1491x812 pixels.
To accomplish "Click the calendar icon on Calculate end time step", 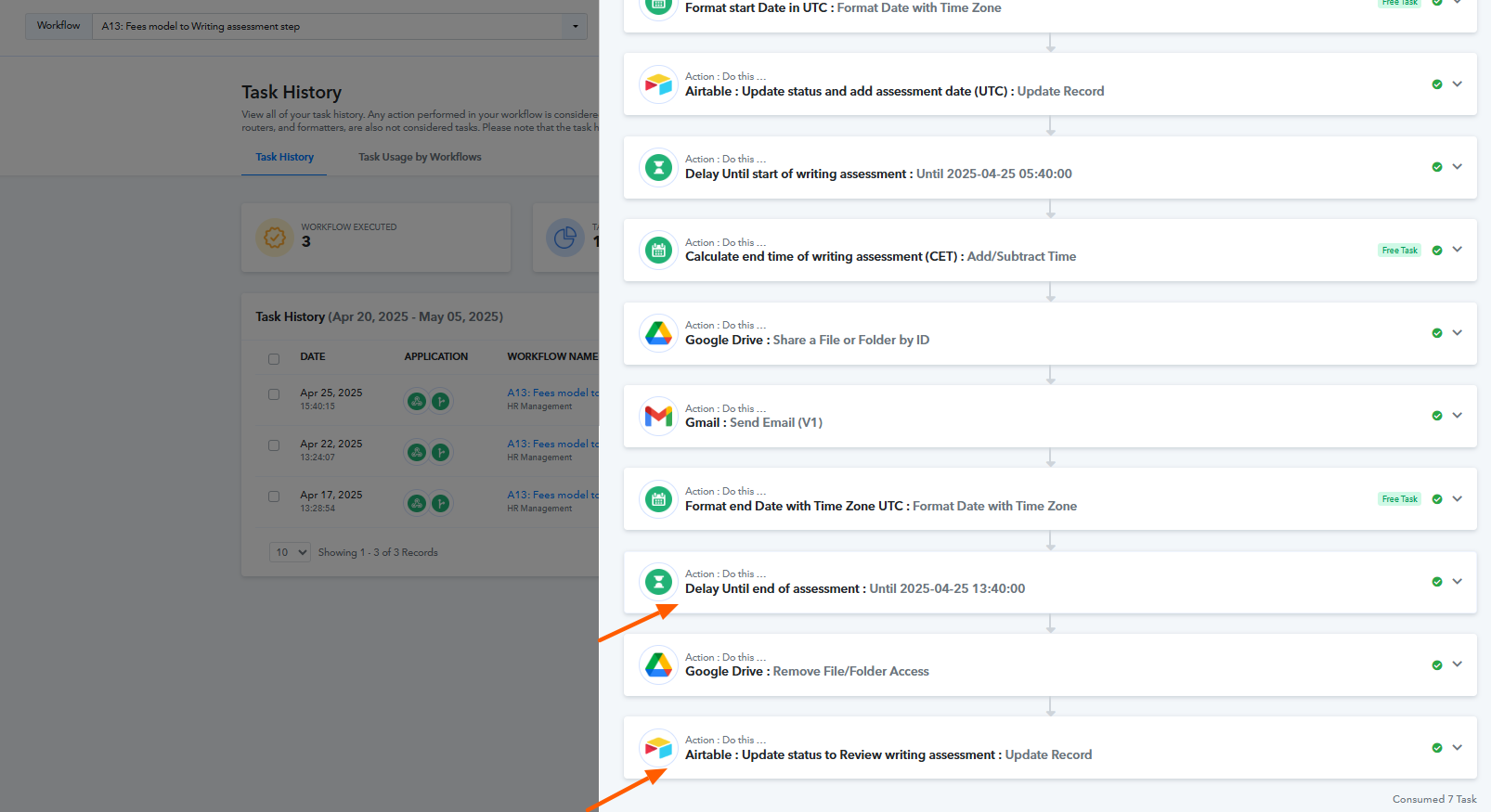I will point(658,251).
